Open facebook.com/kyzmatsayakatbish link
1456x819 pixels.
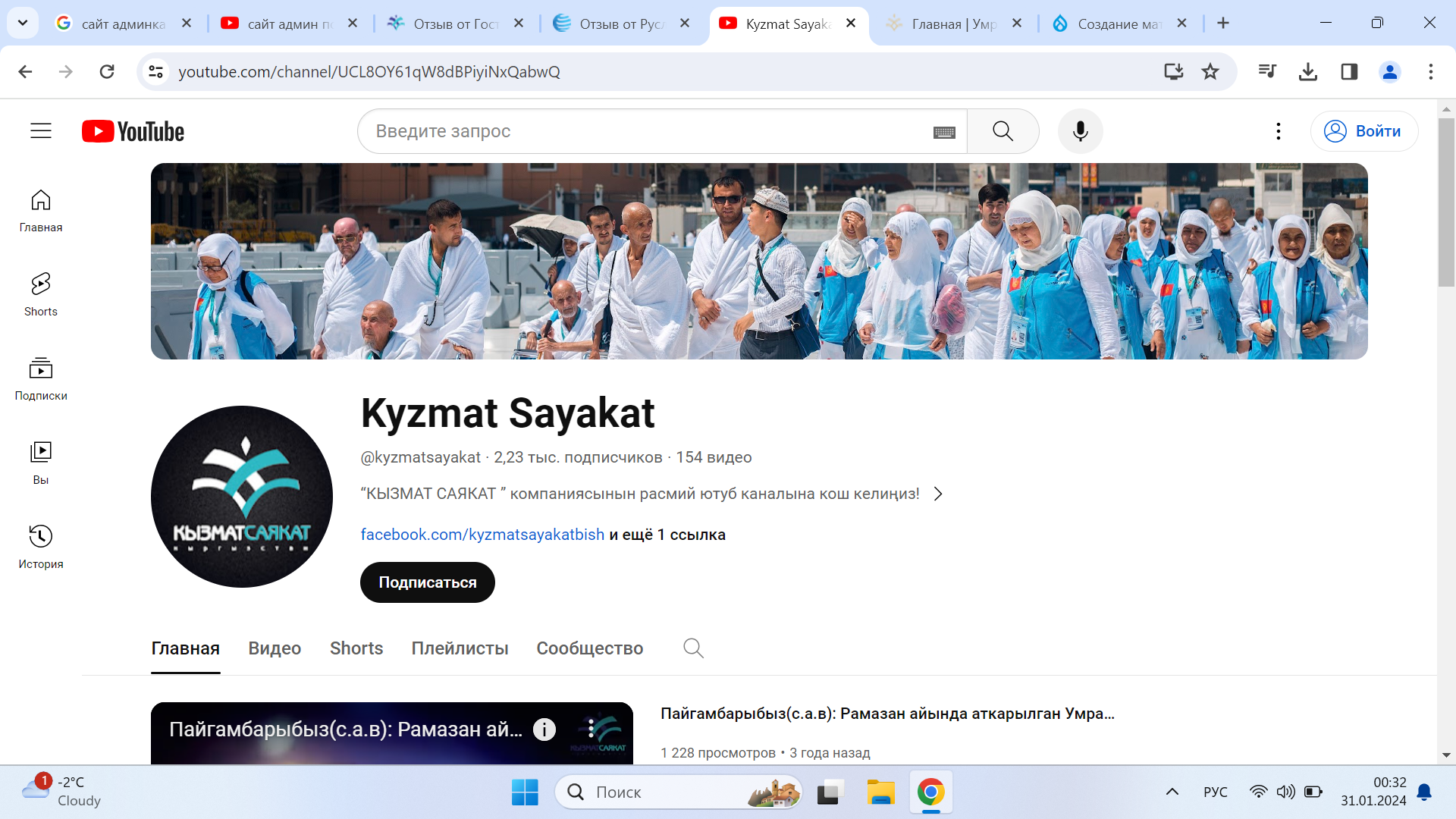(482, 535)
